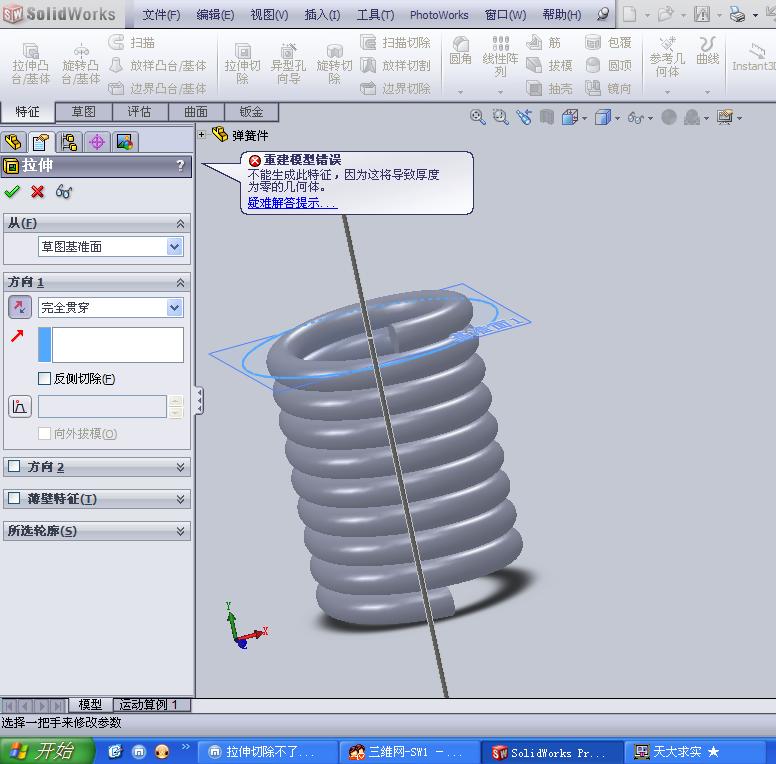Open the ConfigurationManager tab icon
Image resolution: width=776 pixels, height=764 pixels.
pyautogui.click(x=69, y=143)
